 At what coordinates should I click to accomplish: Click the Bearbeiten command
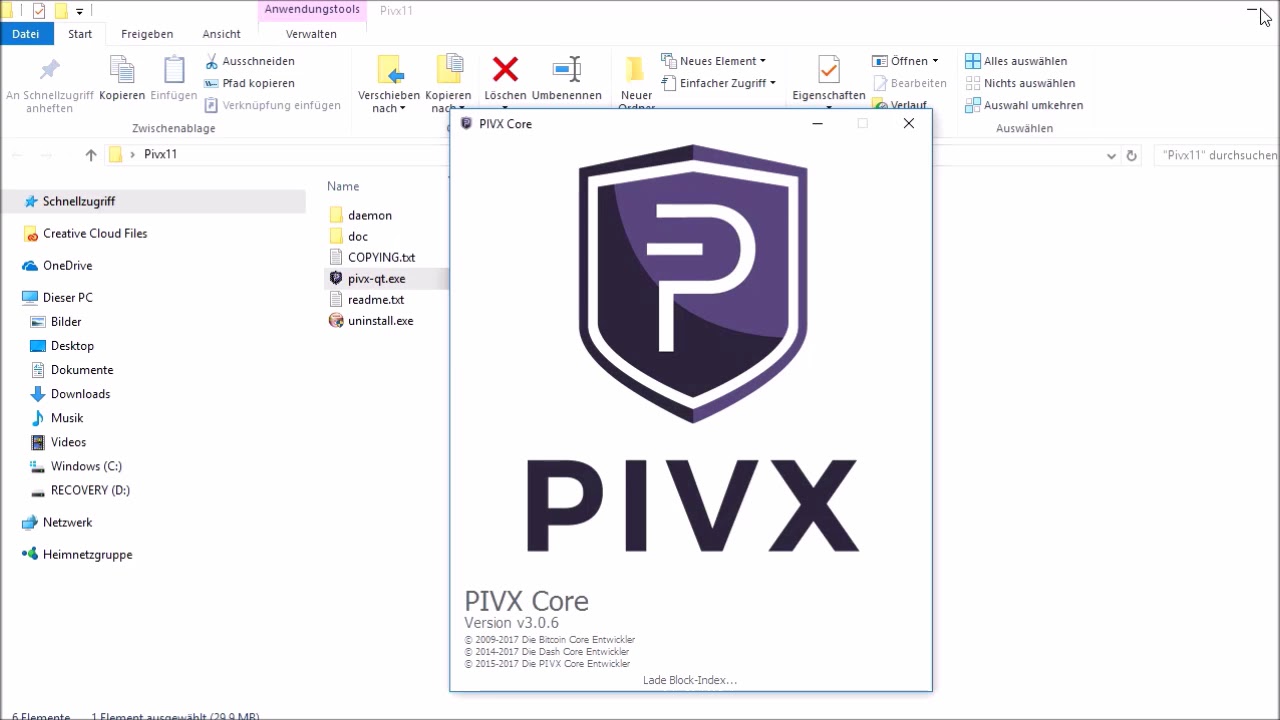(x=910, y=83)
